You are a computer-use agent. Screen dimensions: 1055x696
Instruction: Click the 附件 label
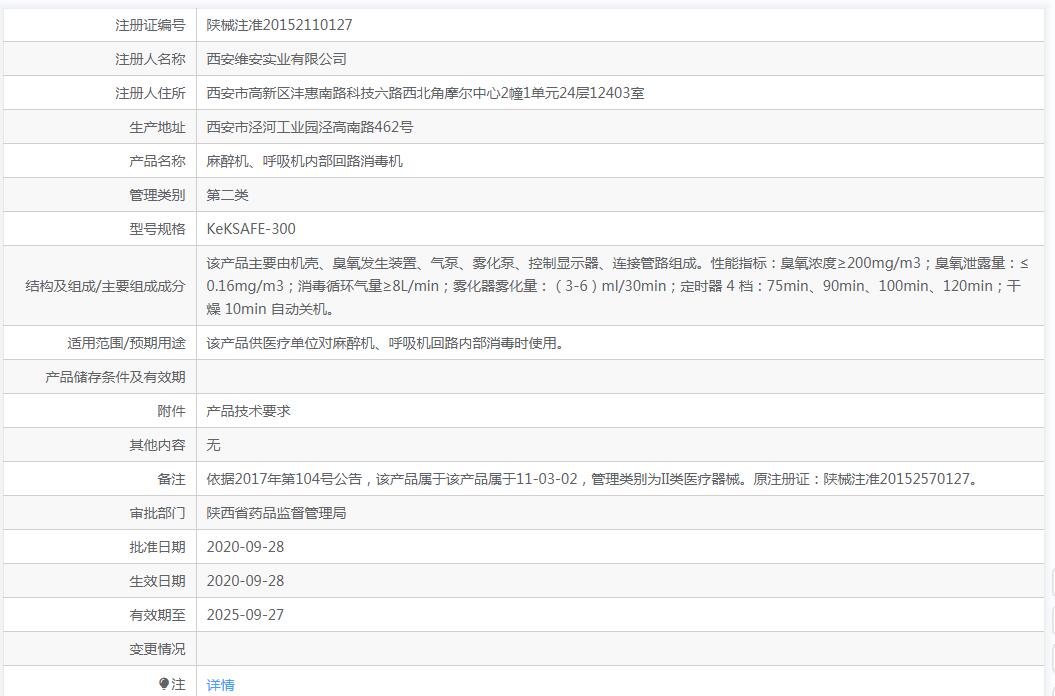click(172, 411)
